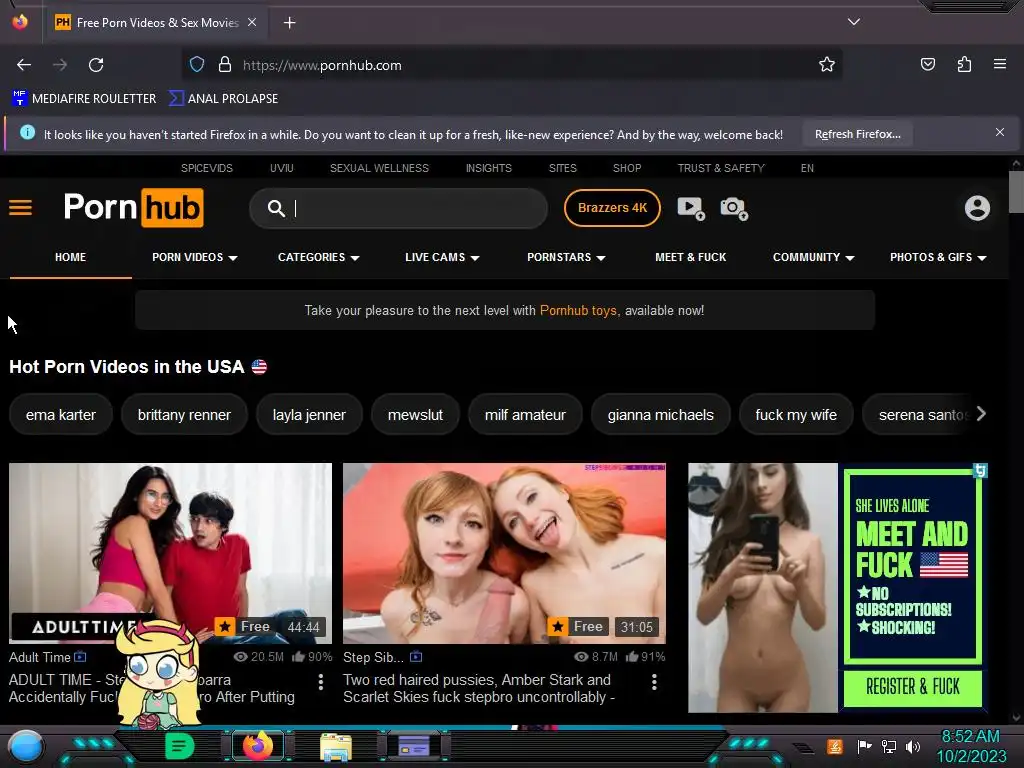This screenshot has width=1024, height=768.
Task: Open the user account avatar menu
Action: pyautogui.click(x=978, y=208)
